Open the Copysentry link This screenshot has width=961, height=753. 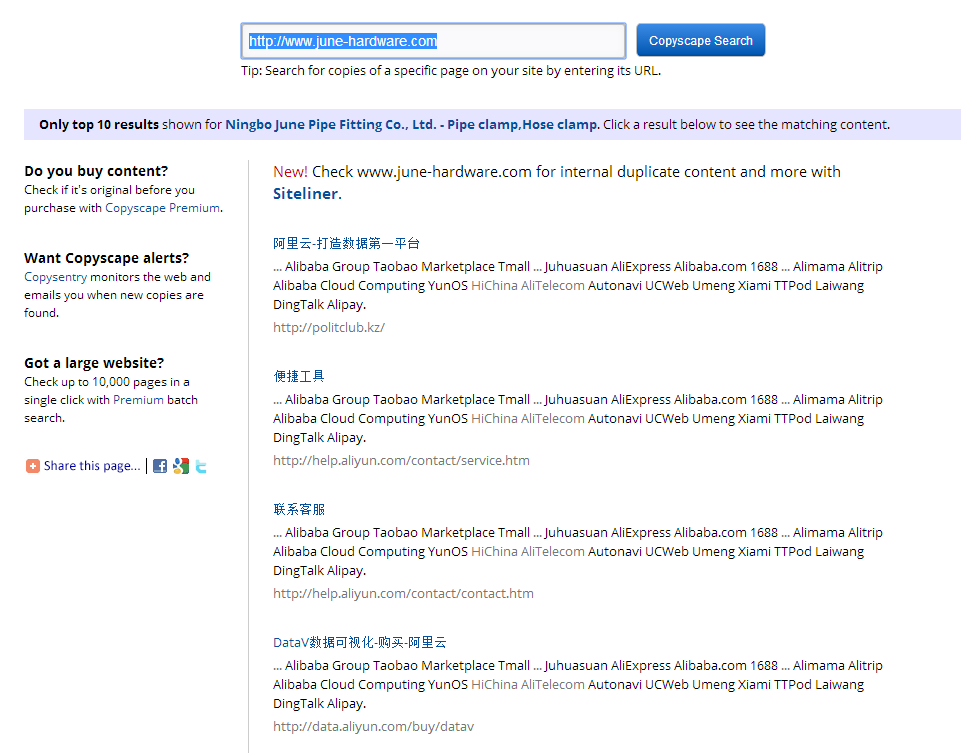[56, 277]
